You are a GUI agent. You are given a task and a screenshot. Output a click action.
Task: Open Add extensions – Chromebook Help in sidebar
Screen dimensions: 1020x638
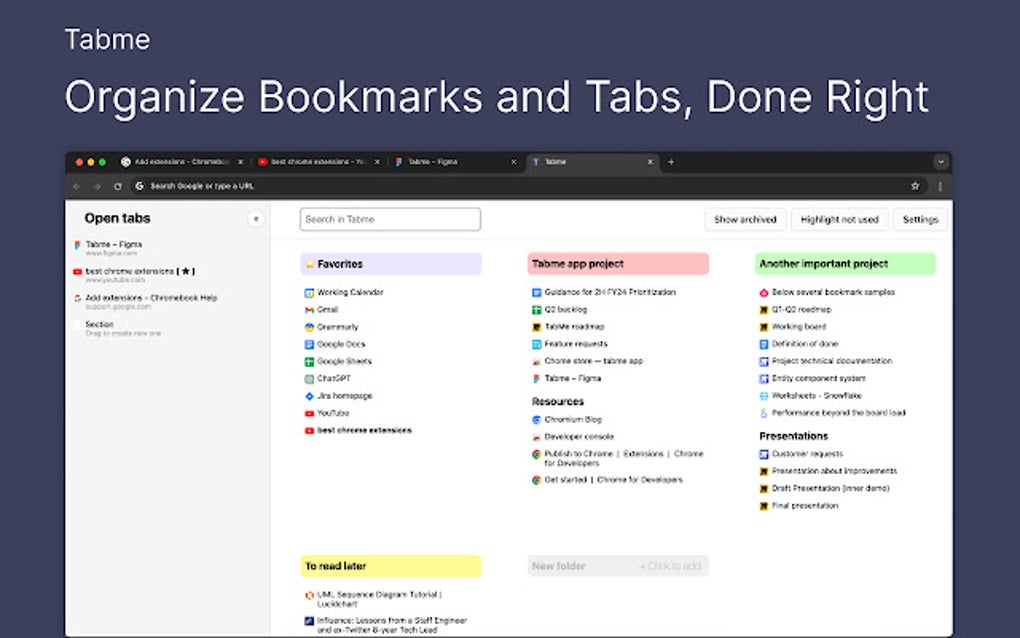(146, 301)
